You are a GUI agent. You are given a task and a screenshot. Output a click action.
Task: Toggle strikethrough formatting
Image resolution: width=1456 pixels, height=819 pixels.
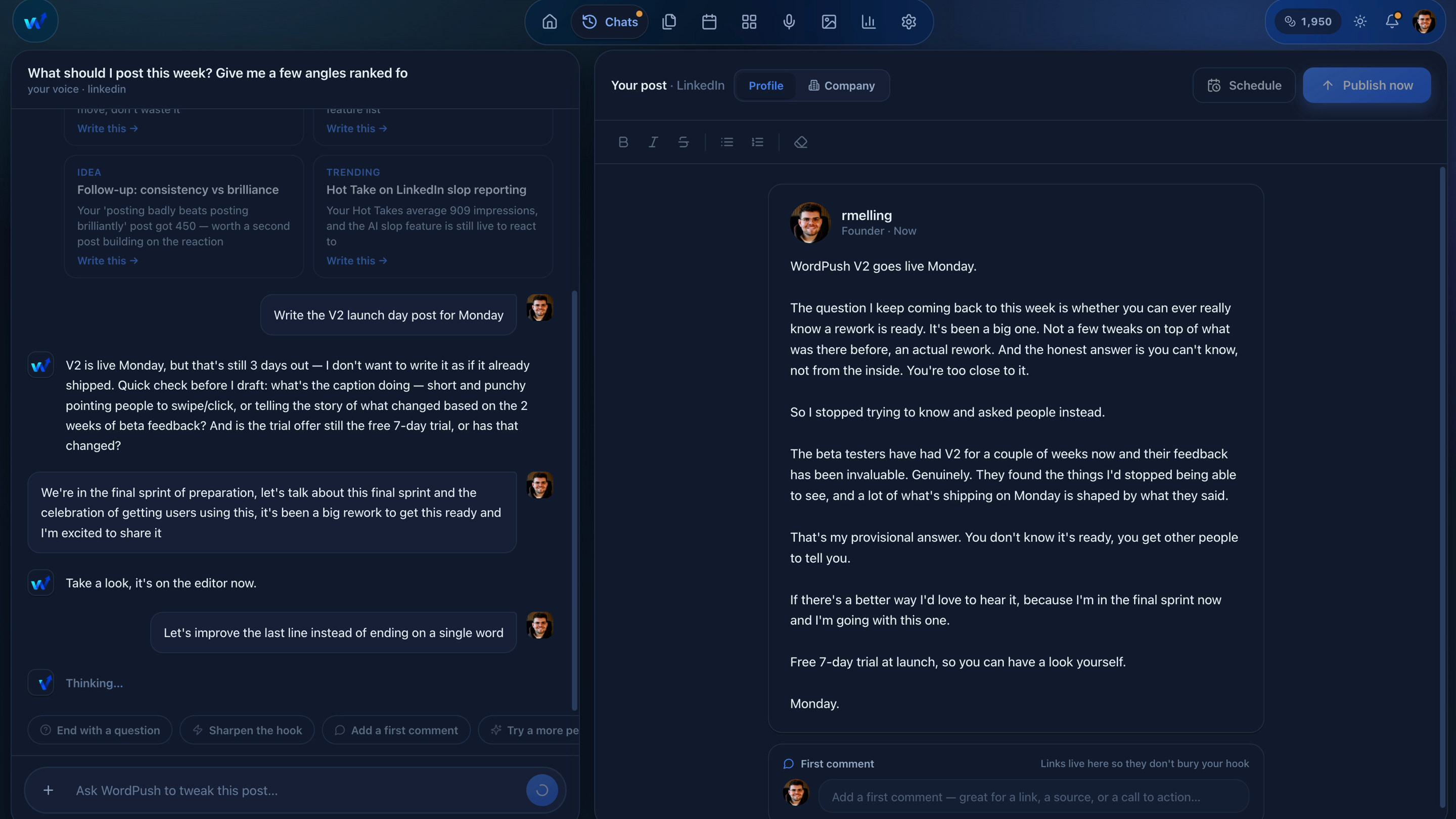pyautogui.click(x=684, y=142)
